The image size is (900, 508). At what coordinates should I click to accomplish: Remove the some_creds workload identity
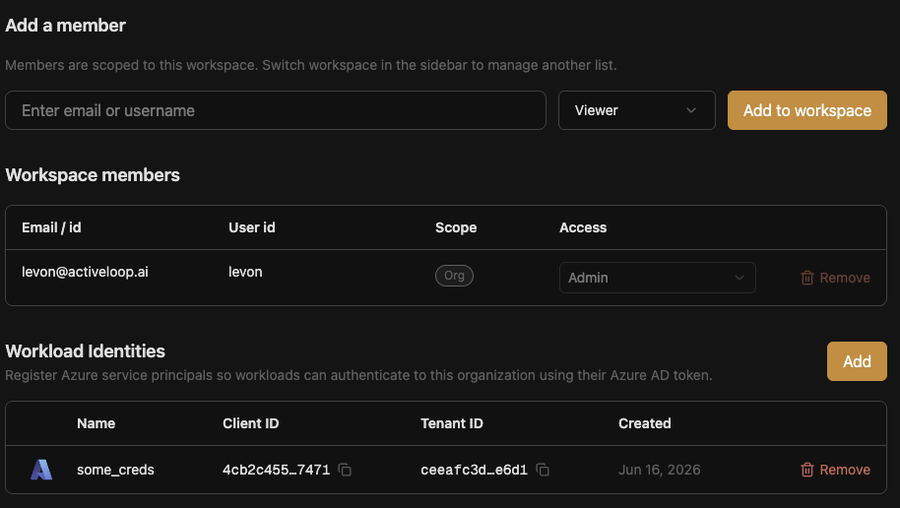click(x=835, y=470)
